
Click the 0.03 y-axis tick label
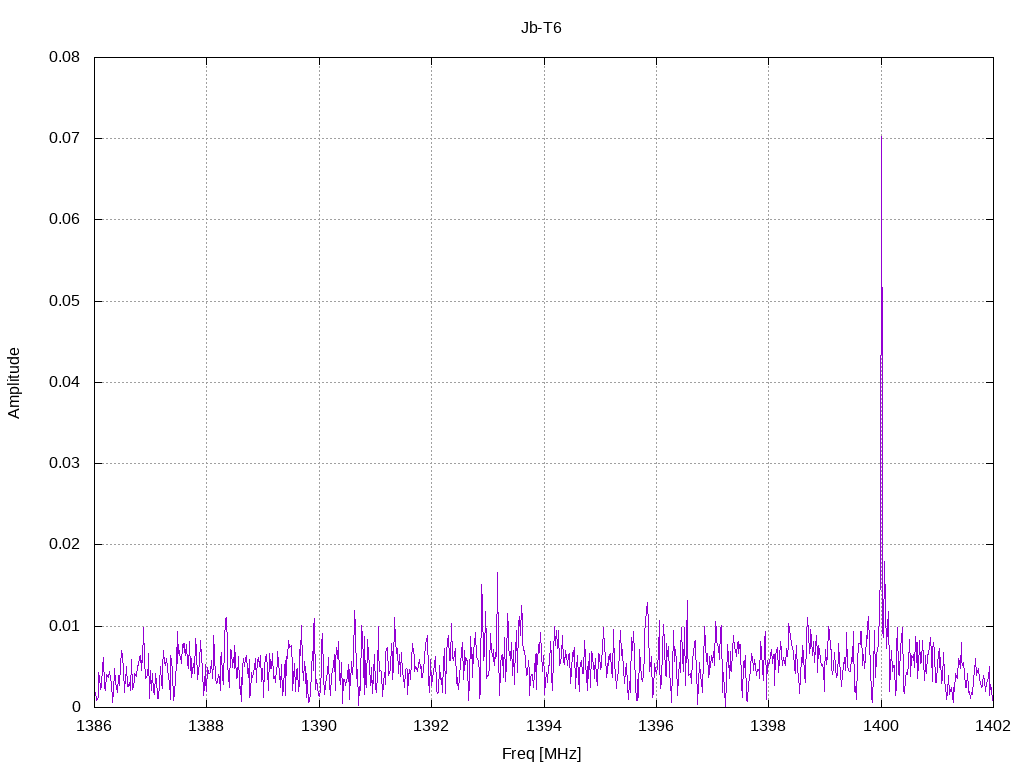(x=64, y=463)
